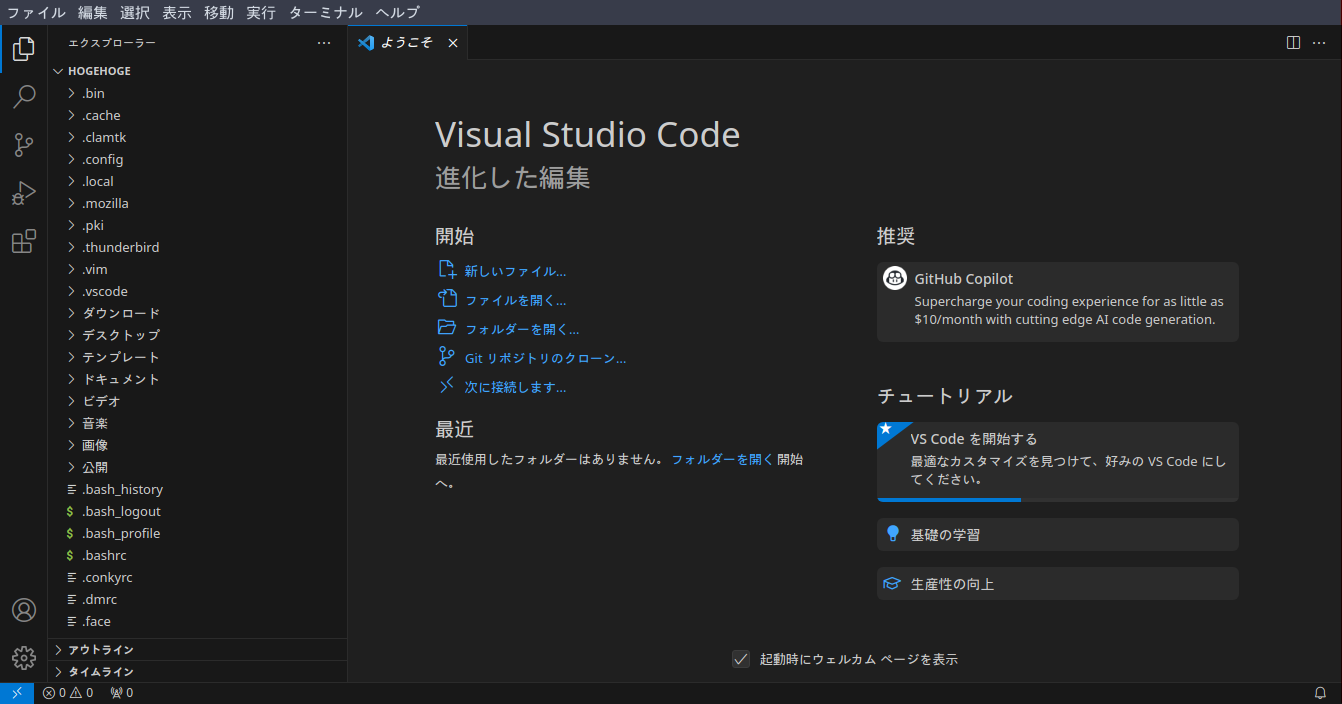Image resolution: width=1342 pixels, height=704 pixels.
Task: Open the 表示 menu
Action: tap(177, 13)
